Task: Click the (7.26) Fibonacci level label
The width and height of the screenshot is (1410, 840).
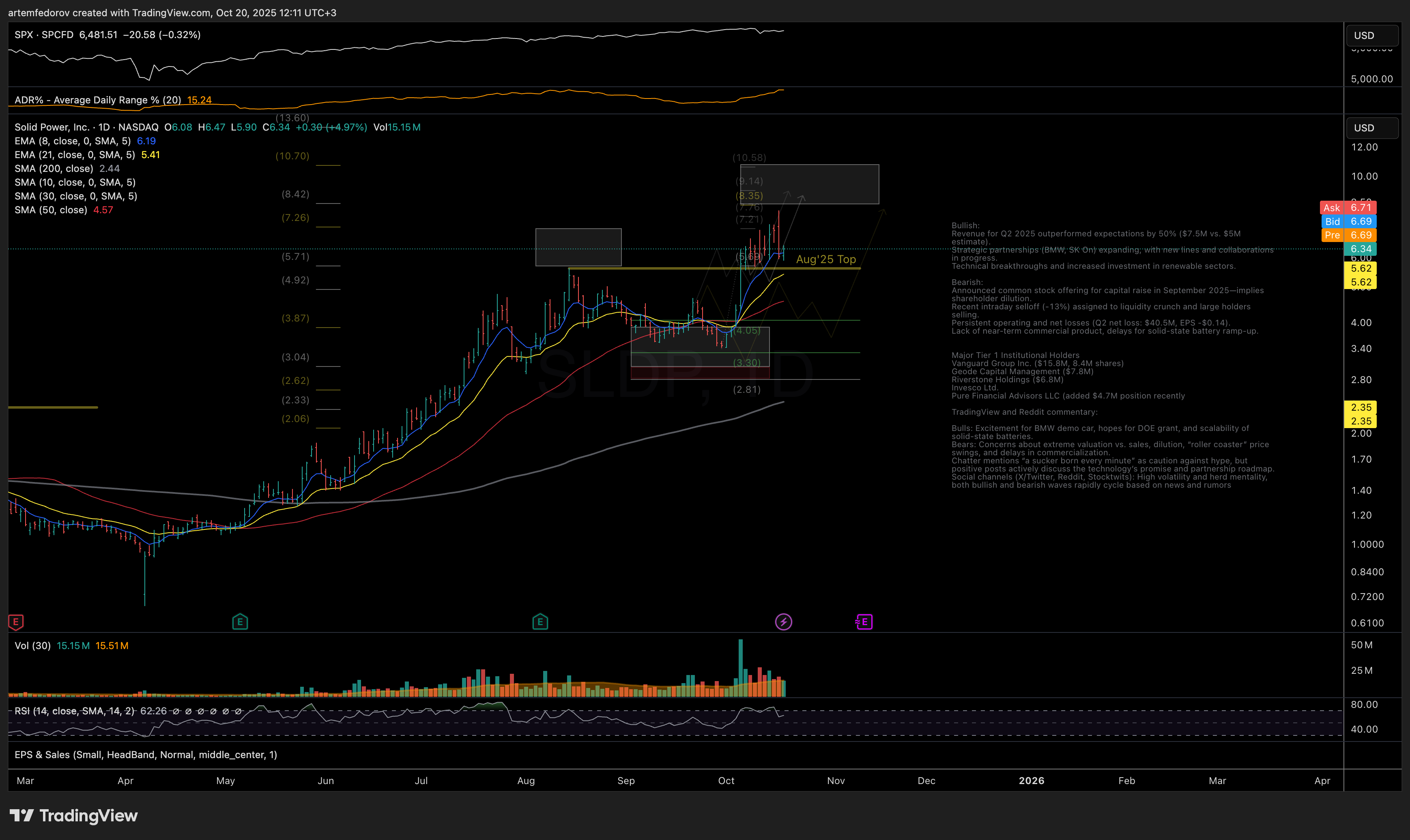Action: [295, 218]
